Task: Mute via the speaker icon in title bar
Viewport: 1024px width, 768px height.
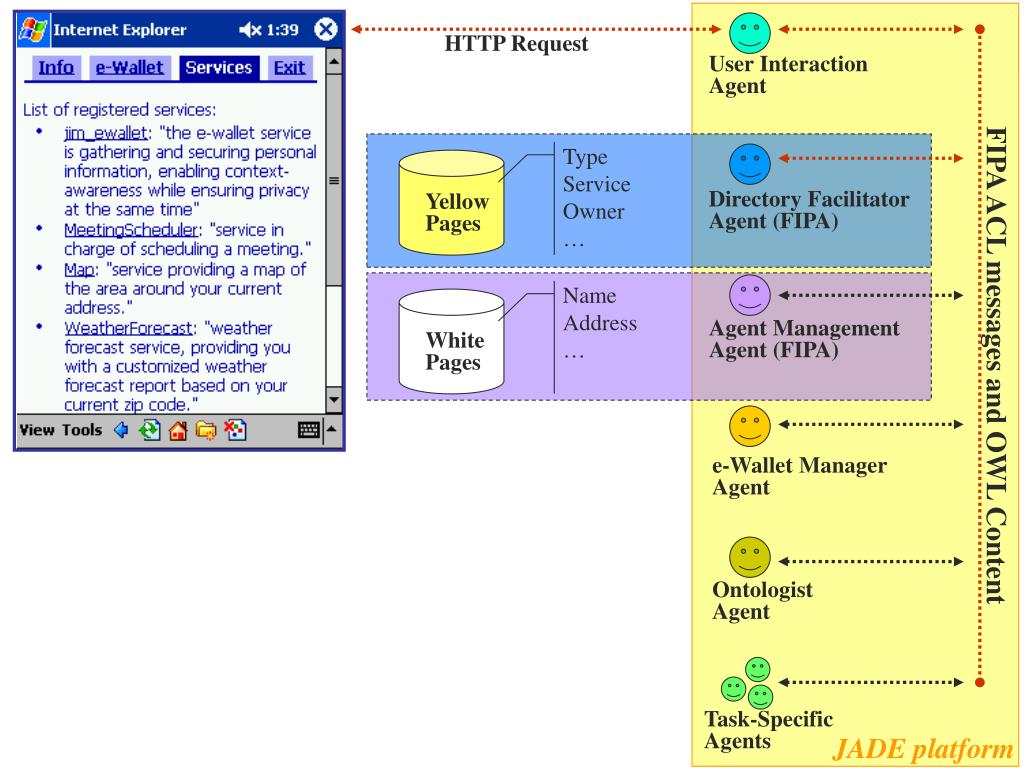Action: (250, 29)
